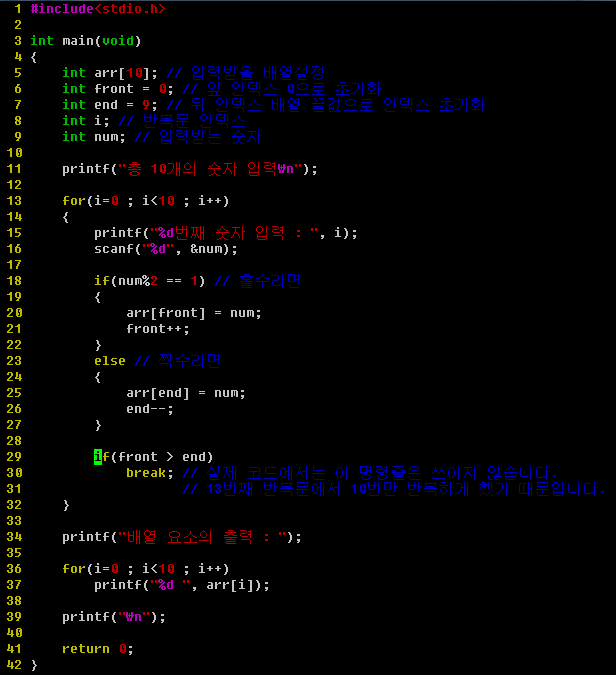Click 'arr[front] = num;' statement
Image resolution: width=616 pixels, height=675 pixels.
(x=194, y=313)
